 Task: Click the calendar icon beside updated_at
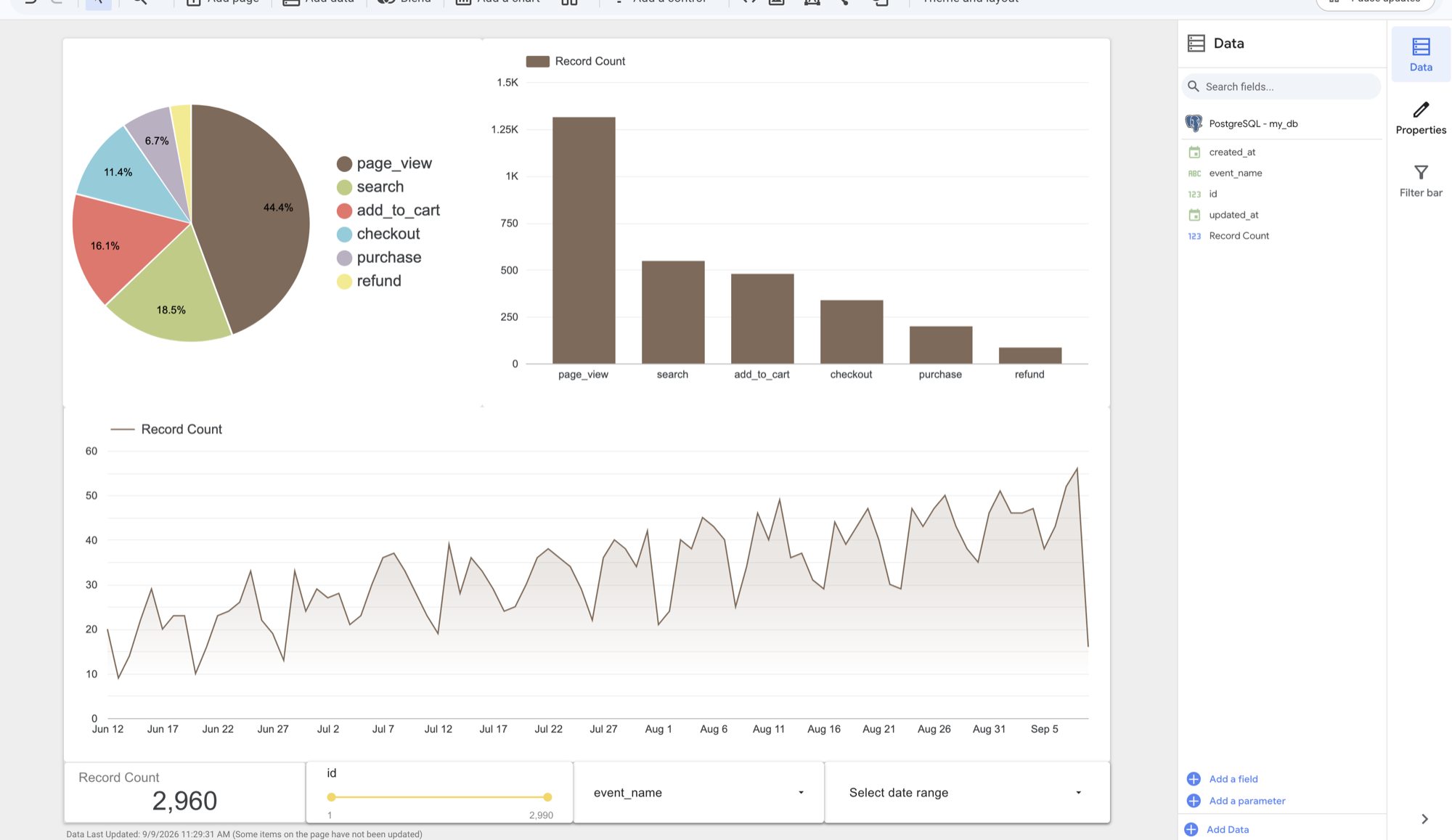pyautogui.click(x=1194, y=215)
